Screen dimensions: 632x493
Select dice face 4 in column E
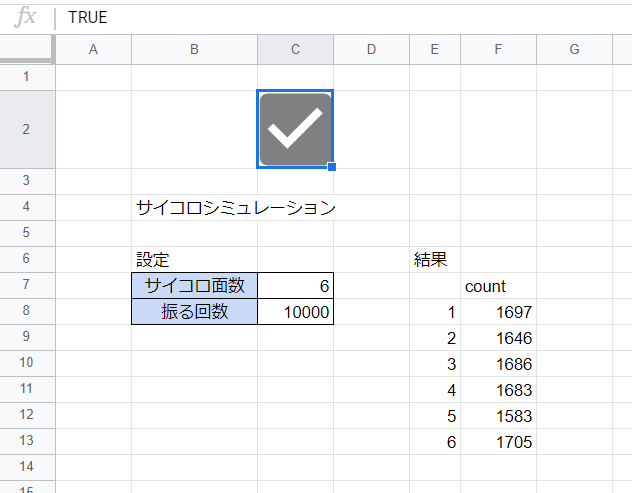435,389
